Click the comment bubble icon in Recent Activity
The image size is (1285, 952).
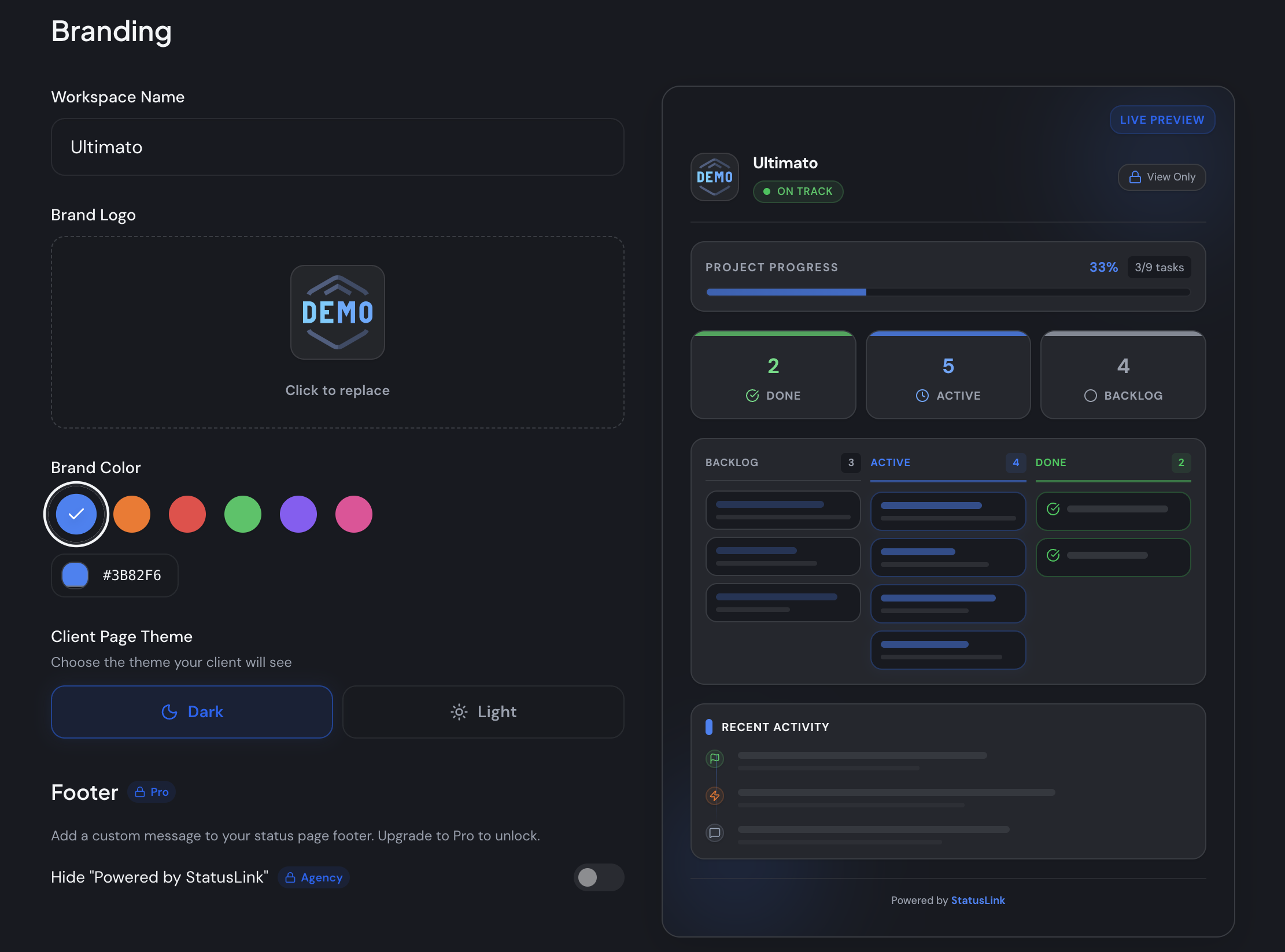coord(715,833)
